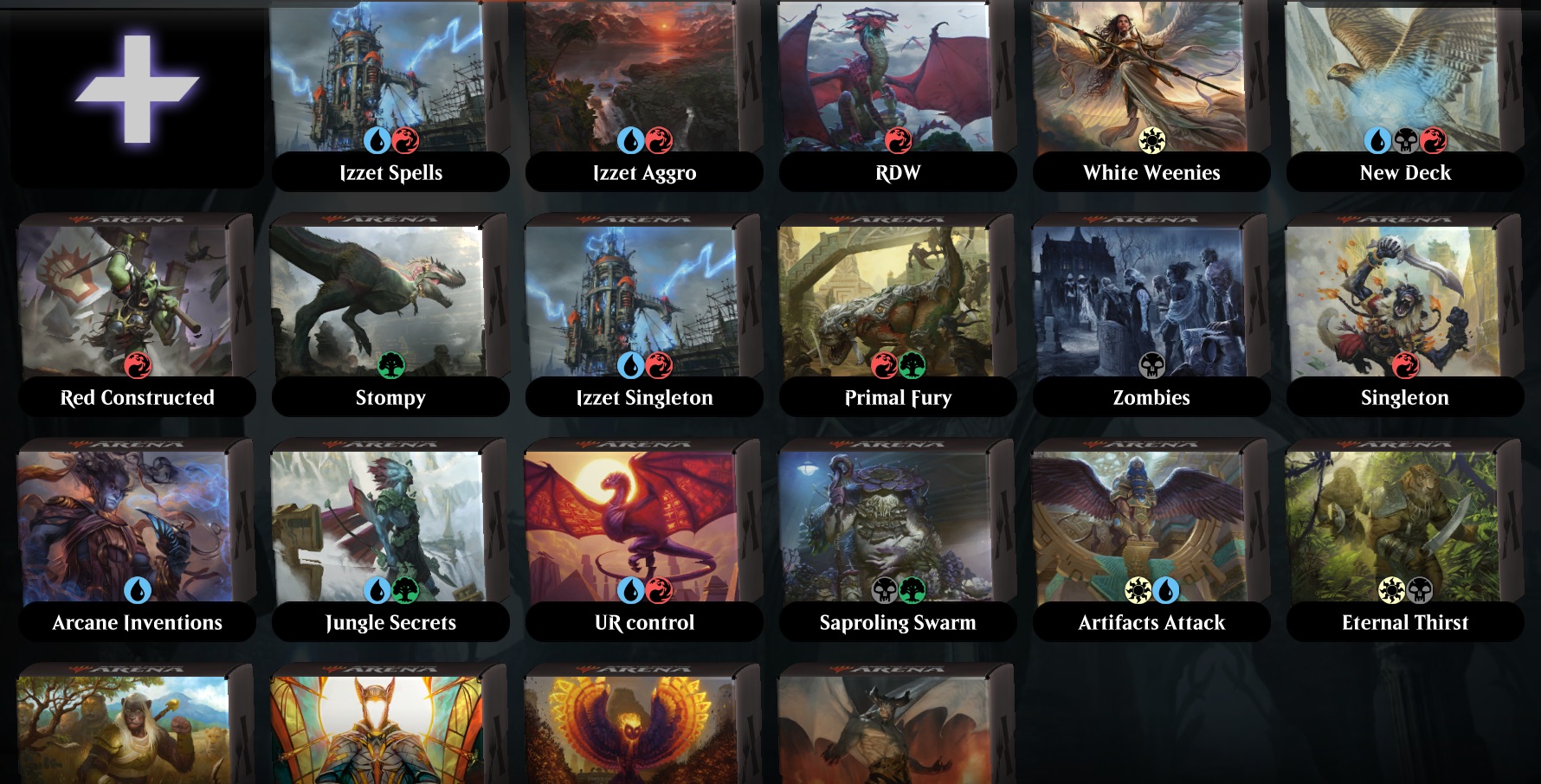Click the plus icon to create a deck
The width and height of the screenshot is (1541, 784).
click(137, 89)
